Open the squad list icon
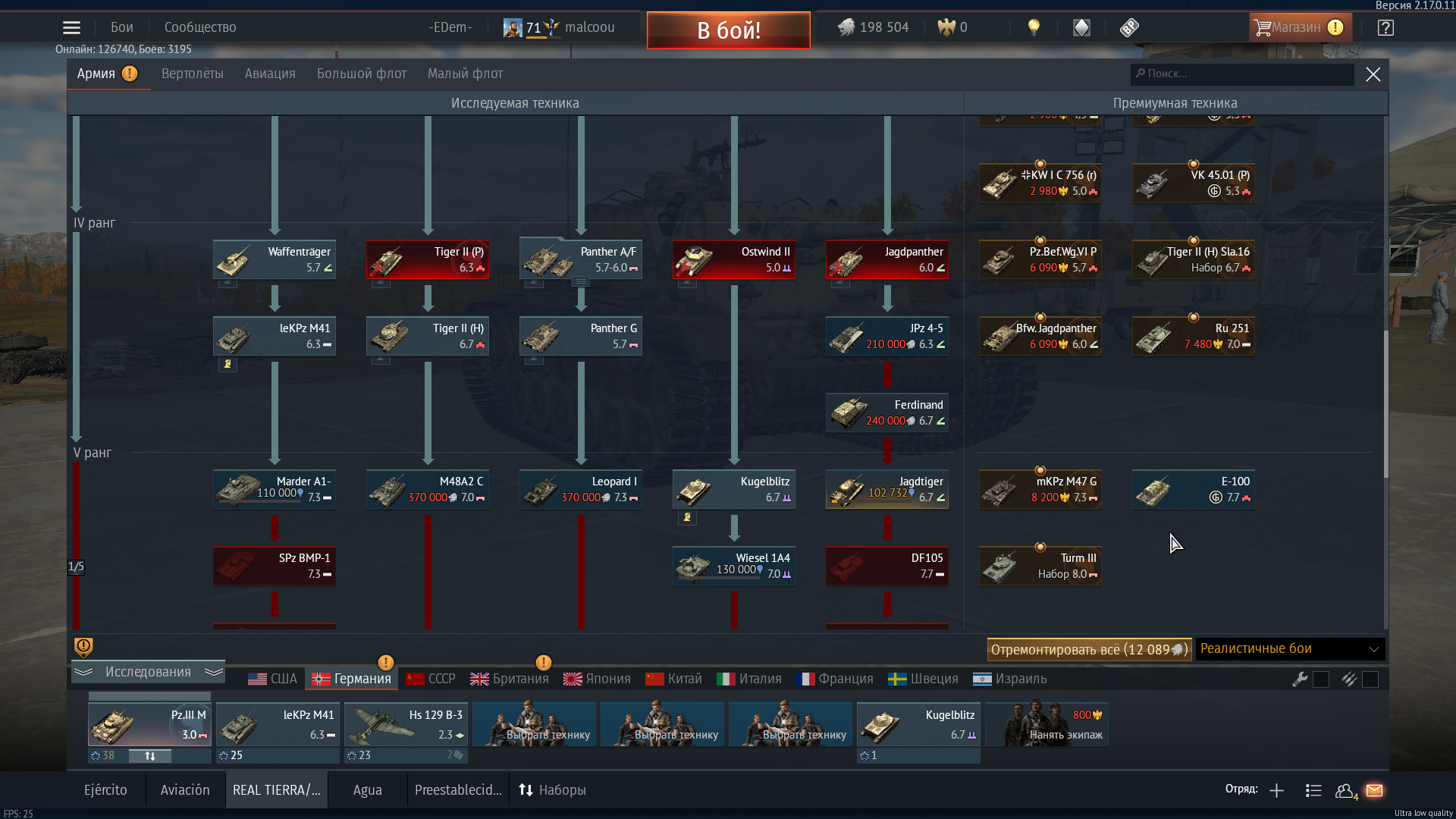This screenshot has height=819, width=1456. click(1313, 791)
